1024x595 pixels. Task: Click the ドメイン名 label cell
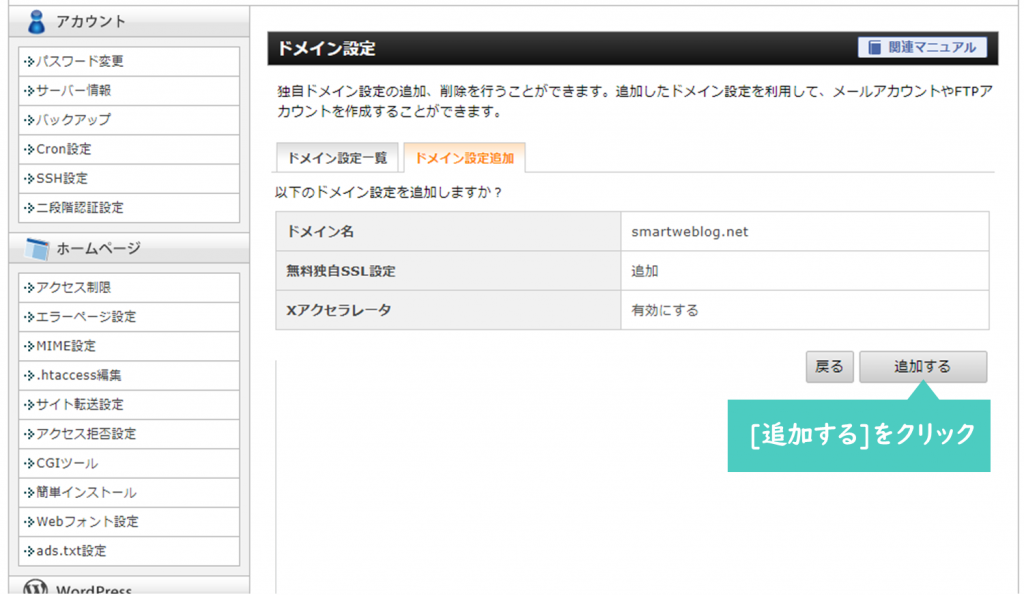(448, 231)
